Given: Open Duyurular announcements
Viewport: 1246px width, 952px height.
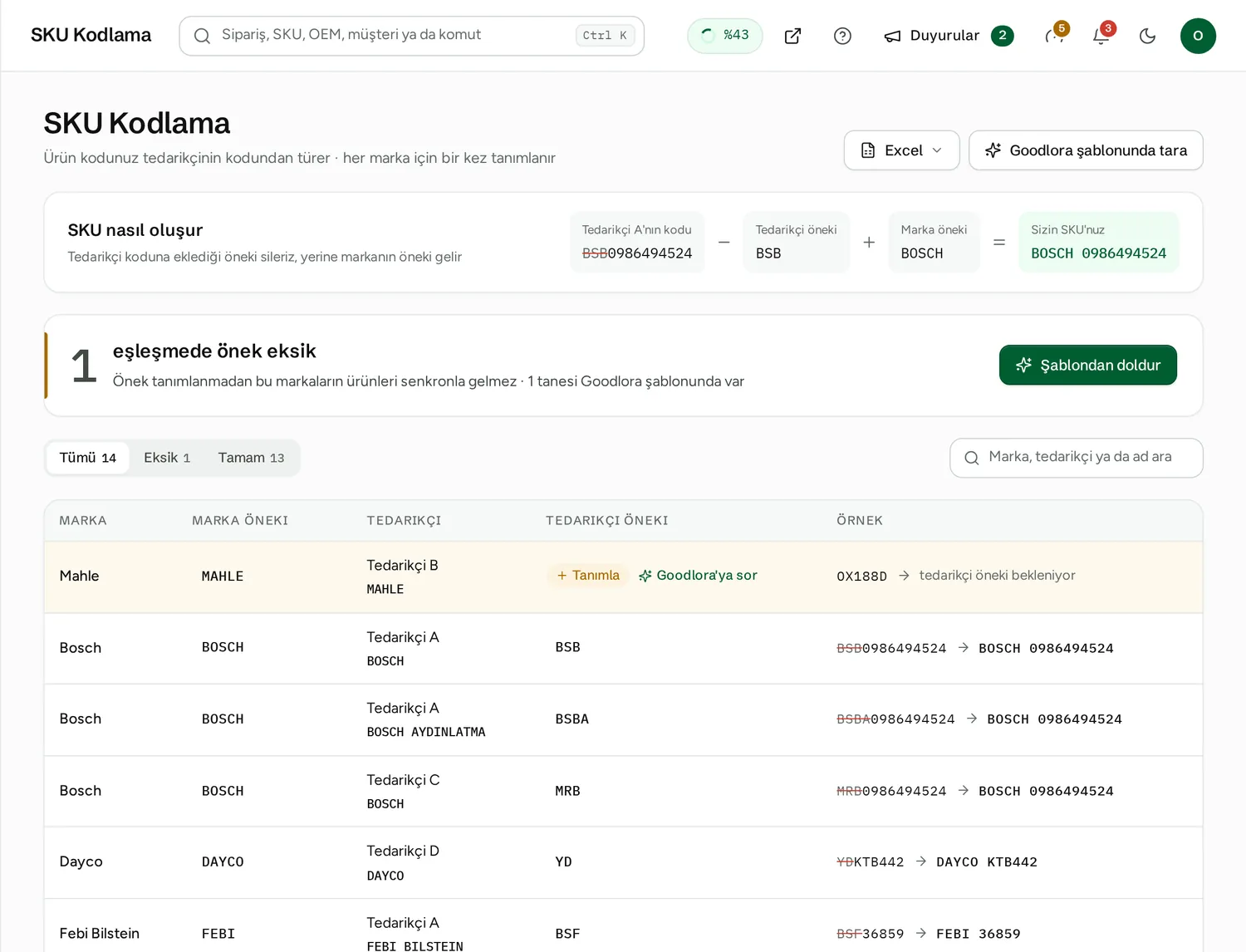Looking at the screenshot, I should [x=949, y=36].
